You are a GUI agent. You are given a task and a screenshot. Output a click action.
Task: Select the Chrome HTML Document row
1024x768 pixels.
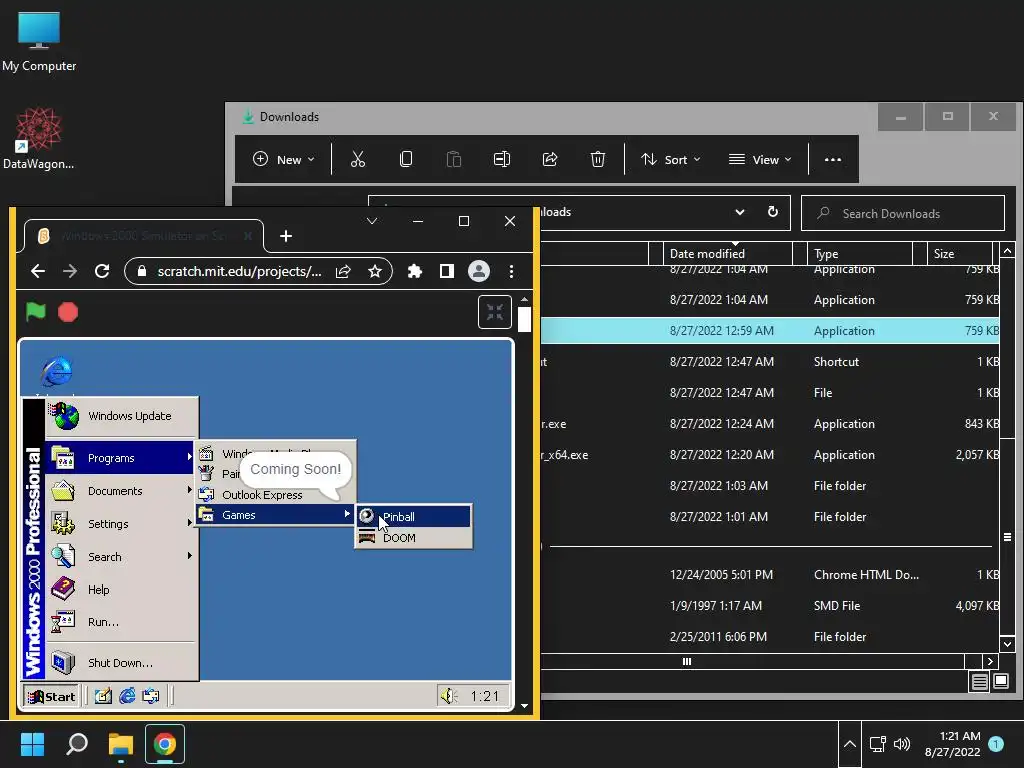[769, 575]
